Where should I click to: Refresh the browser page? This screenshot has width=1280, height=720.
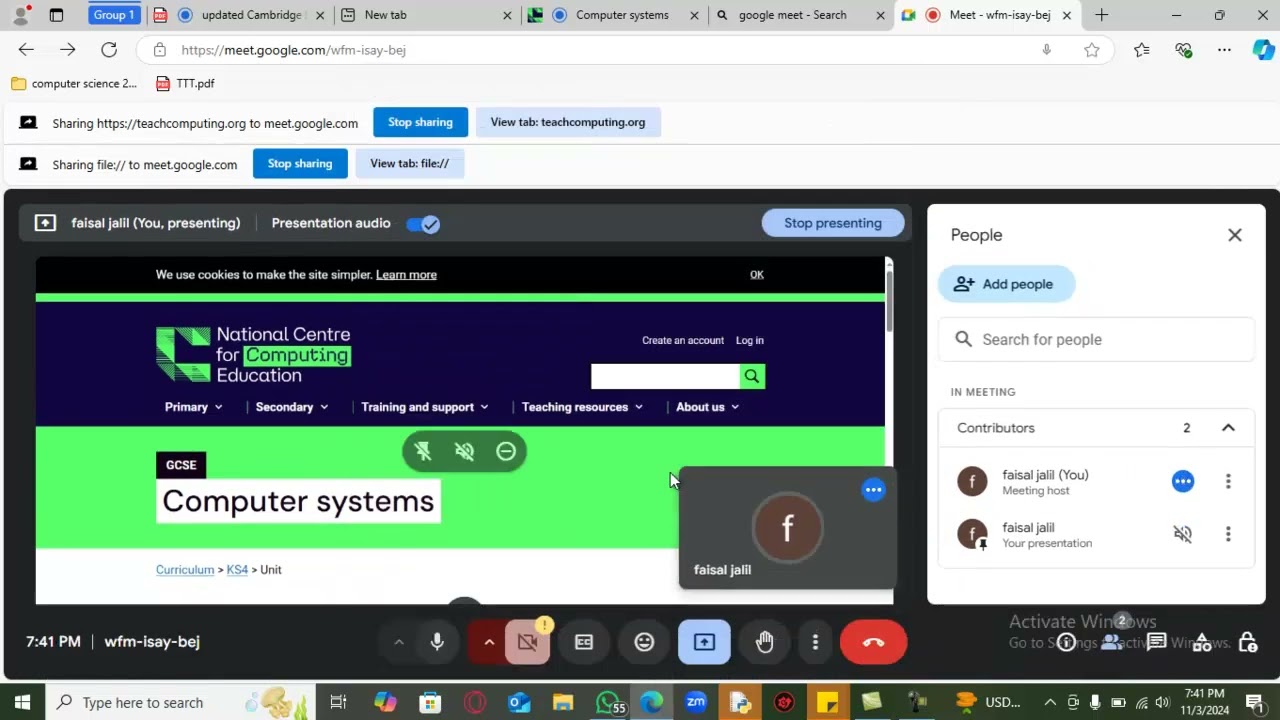click(109, 50)
